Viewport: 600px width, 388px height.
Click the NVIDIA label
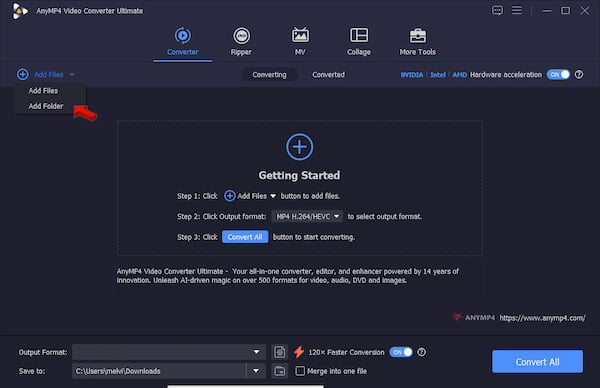pyautogui.click(x=412, y=75)
